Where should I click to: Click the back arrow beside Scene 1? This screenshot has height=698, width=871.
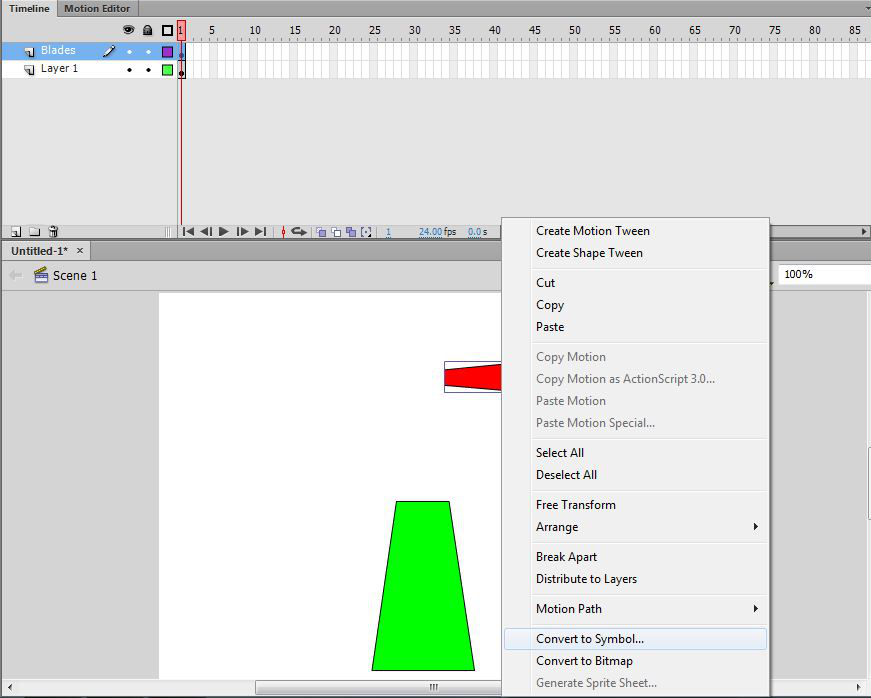pos(16,275)
